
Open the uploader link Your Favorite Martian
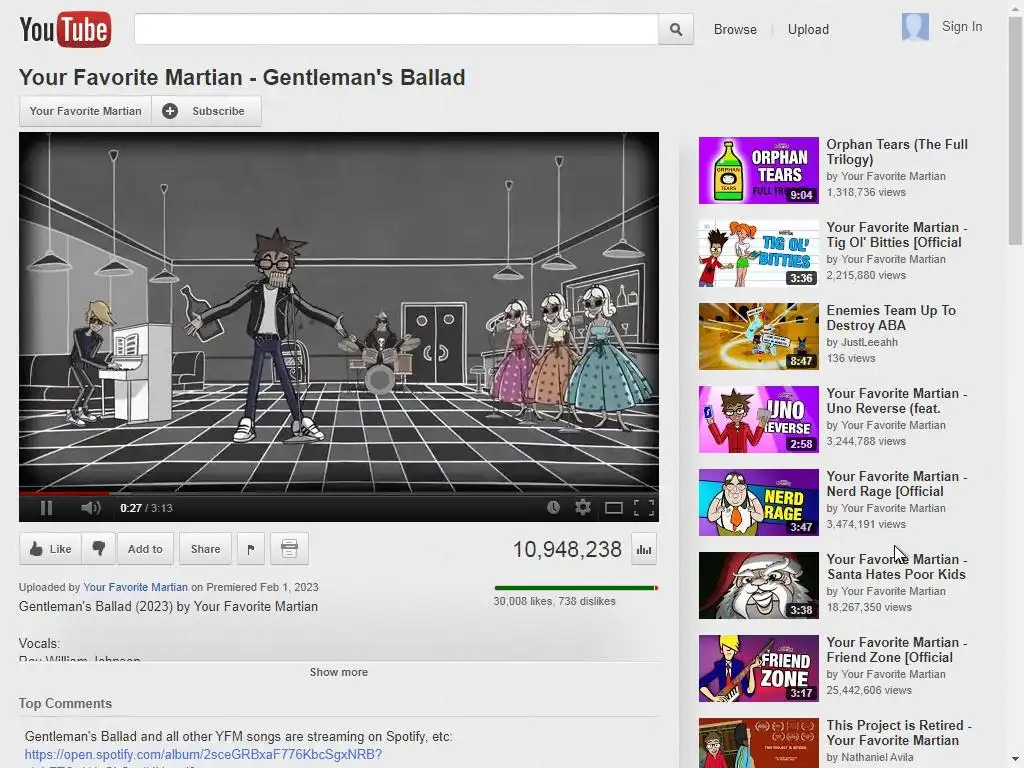tap(135, 587)
